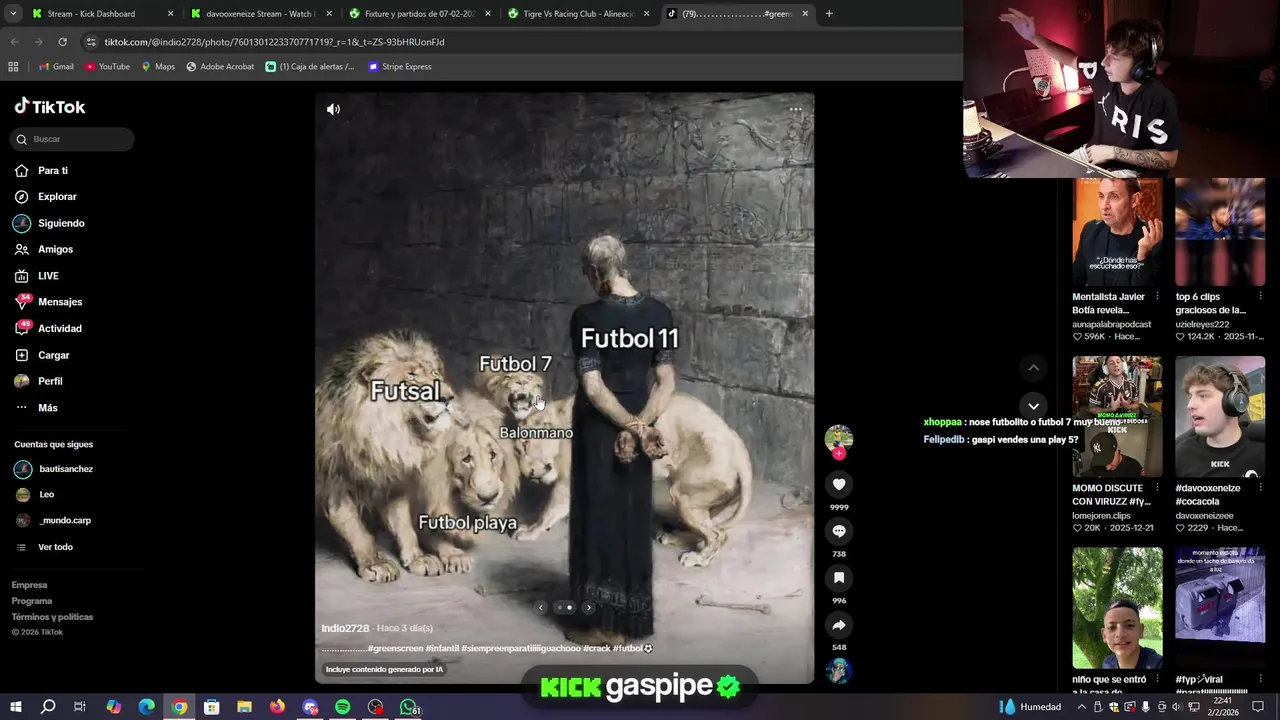
Task: Mute the TikTok post sound
Action: [x=333, y=109]
